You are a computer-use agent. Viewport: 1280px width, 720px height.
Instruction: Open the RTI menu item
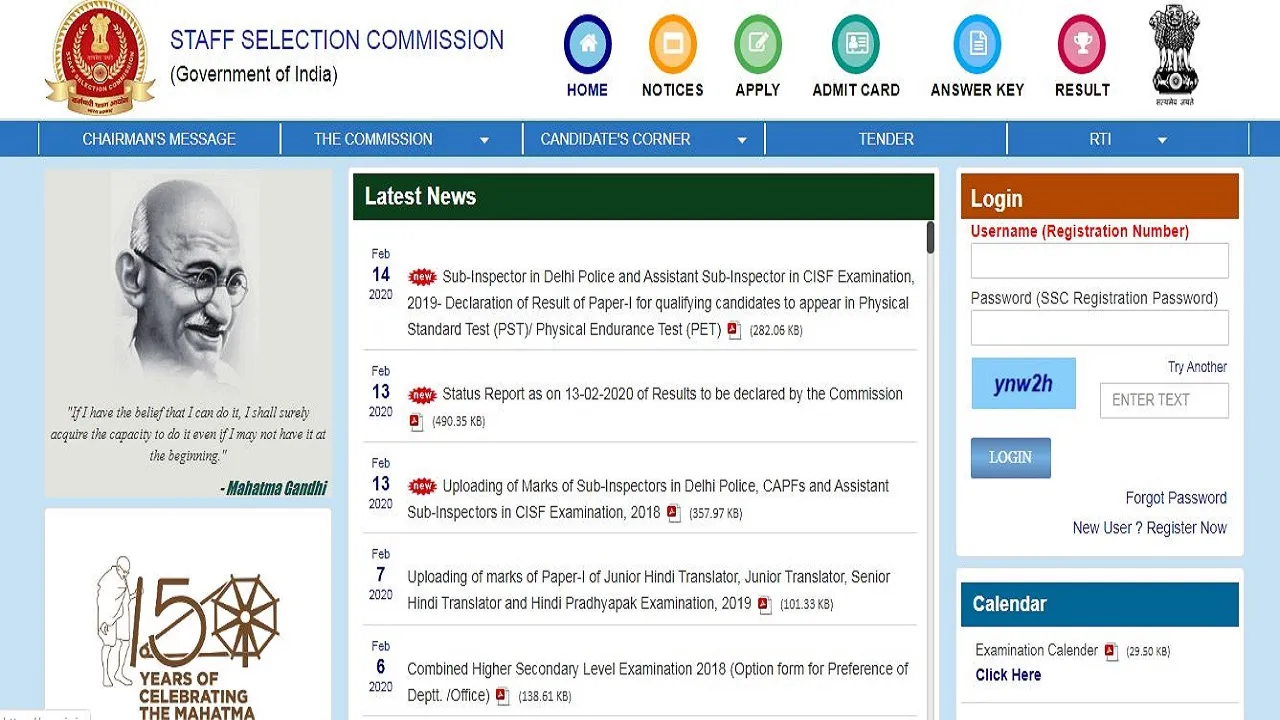(1128, 139)
